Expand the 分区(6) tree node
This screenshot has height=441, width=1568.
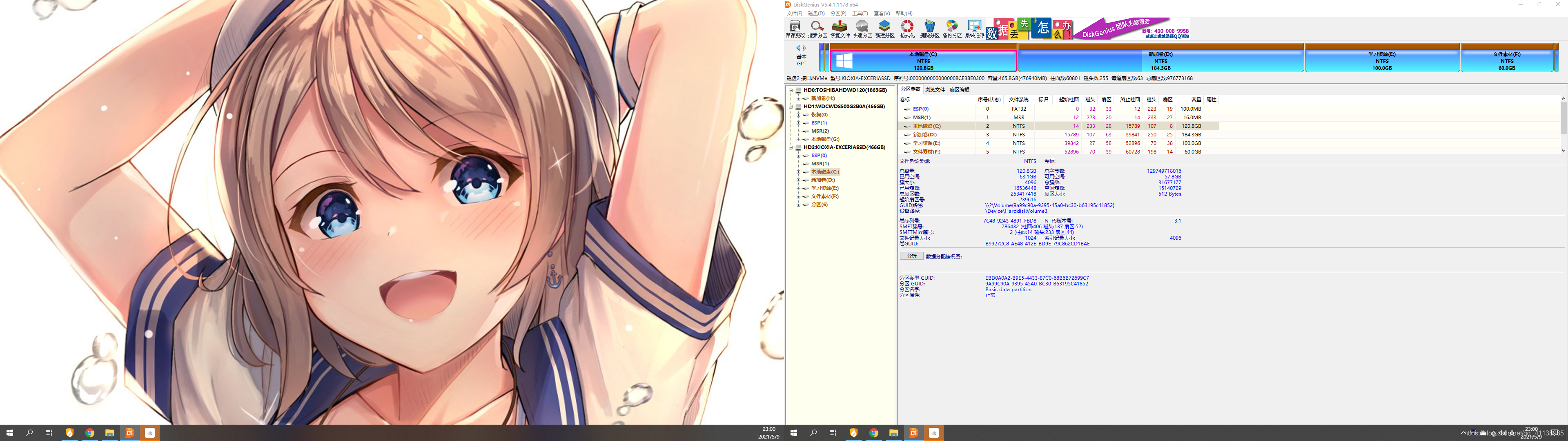798,205
